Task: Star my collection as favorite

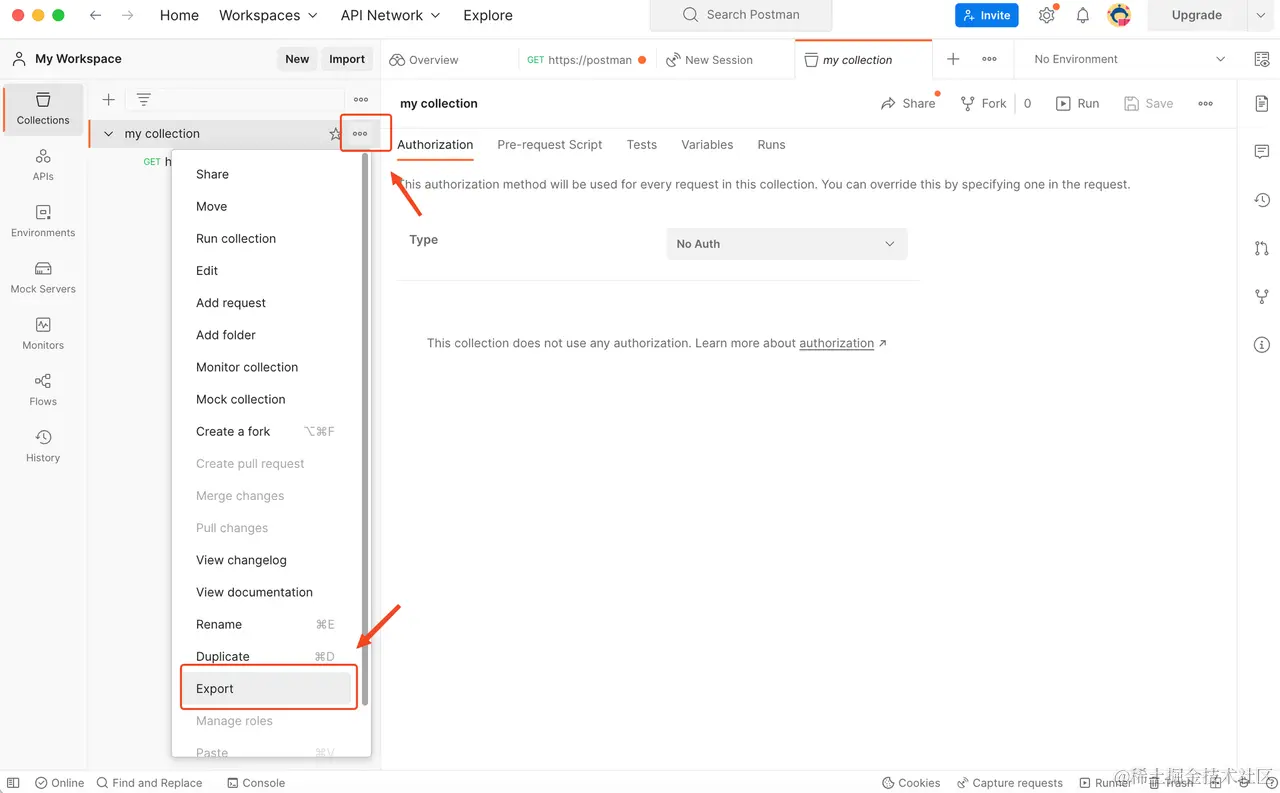Action: pyautogui.click(x=335, y=134)
